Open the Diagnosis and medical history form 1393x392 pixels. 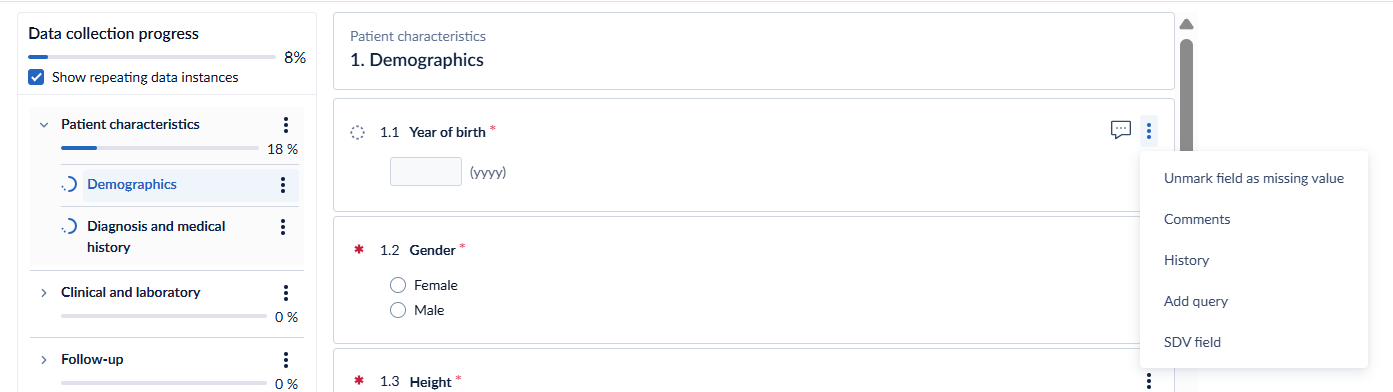click(156, 236)
